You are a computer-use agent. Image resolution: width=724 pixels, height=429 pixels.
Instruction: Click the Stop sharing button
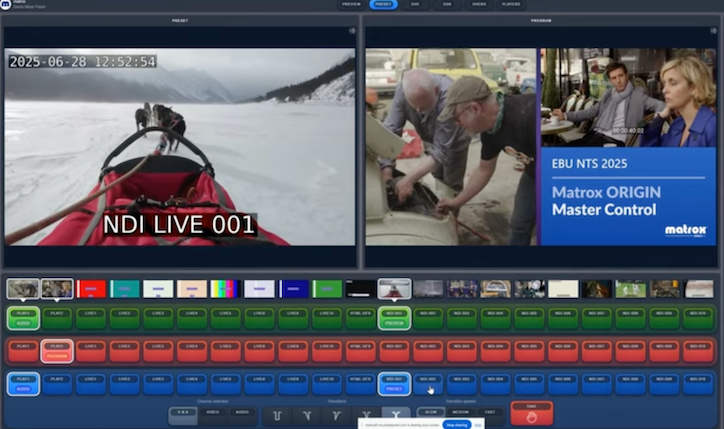[457, 425]
